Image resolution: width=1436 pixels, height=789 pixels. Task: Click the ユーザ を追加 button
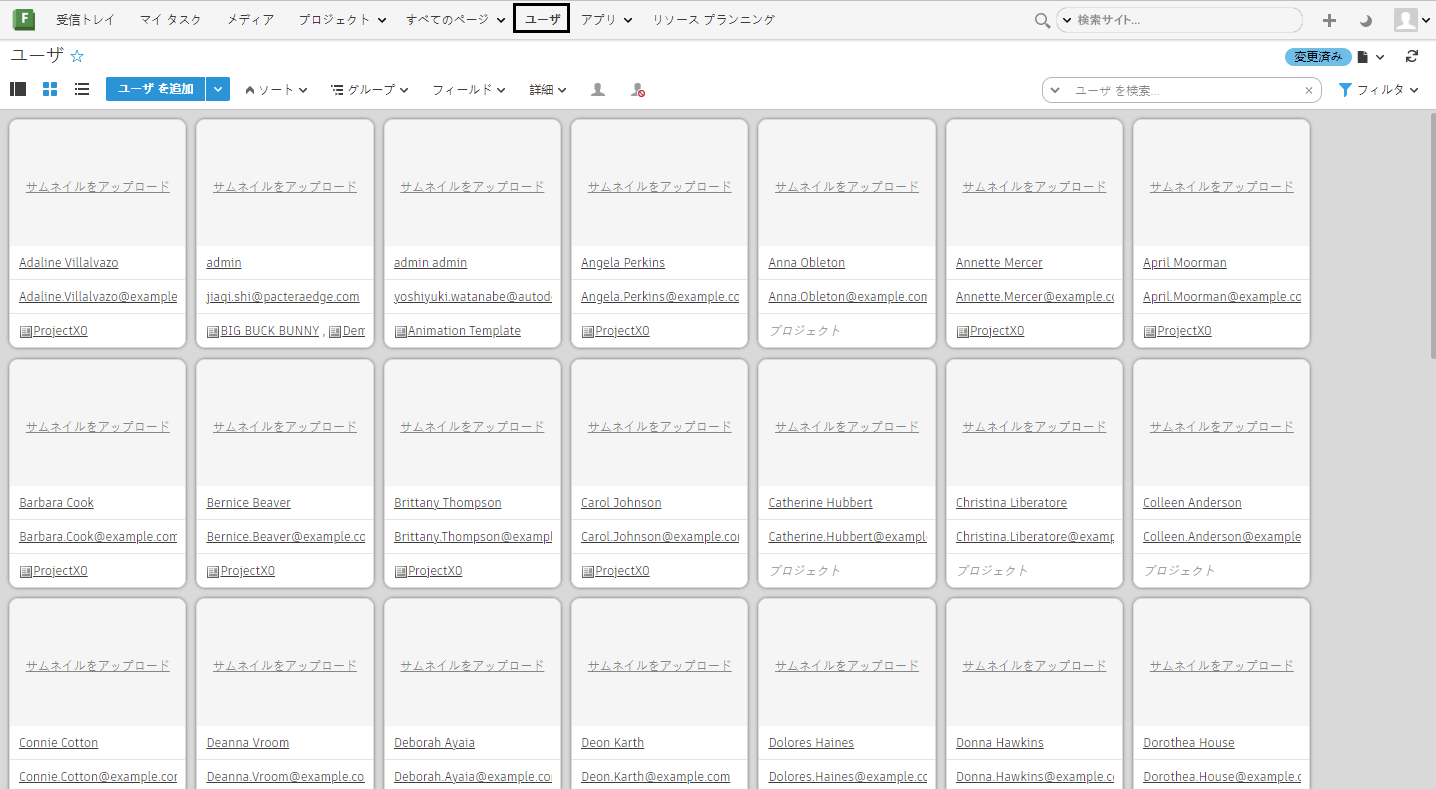(x=156, y=89)
